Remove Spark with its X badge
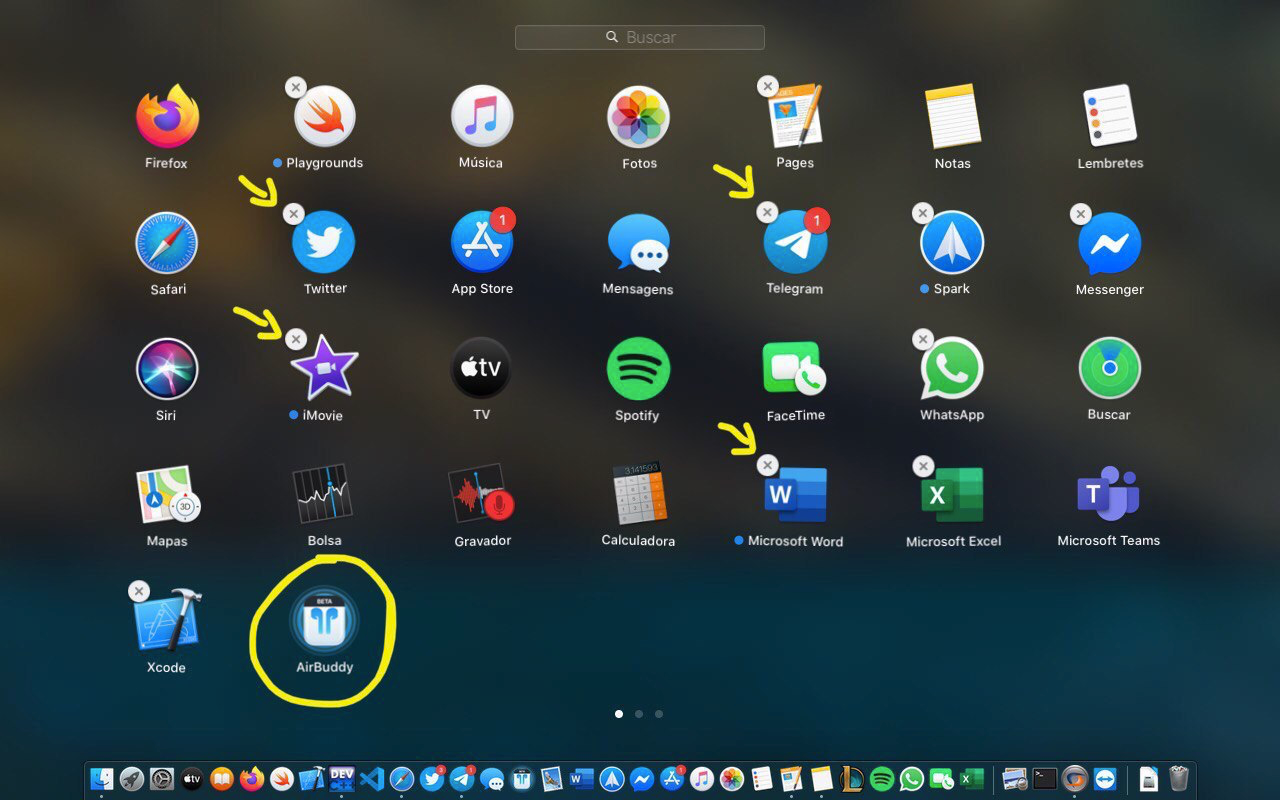1280x800 pixels. [923, 213]
